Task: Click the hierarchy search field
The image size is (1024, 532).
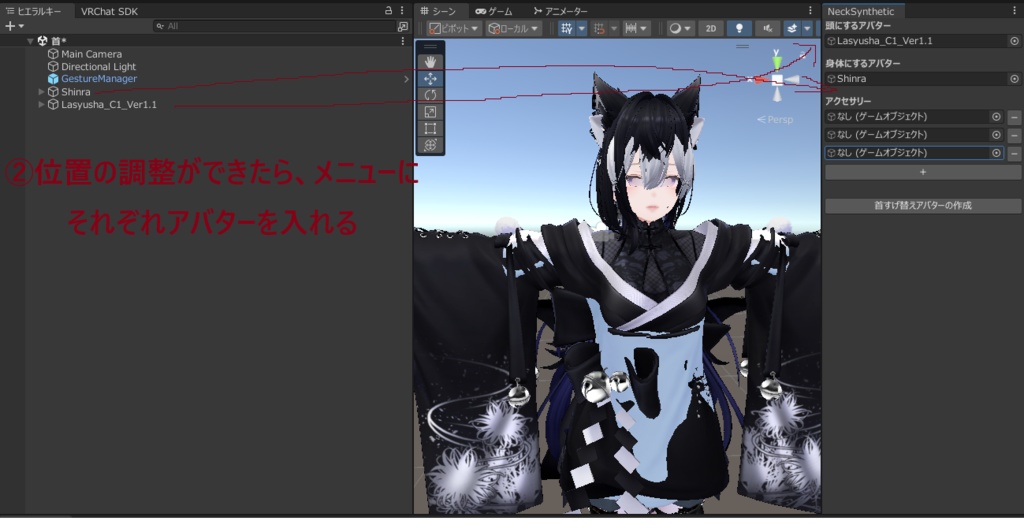Action: (274, 26)
